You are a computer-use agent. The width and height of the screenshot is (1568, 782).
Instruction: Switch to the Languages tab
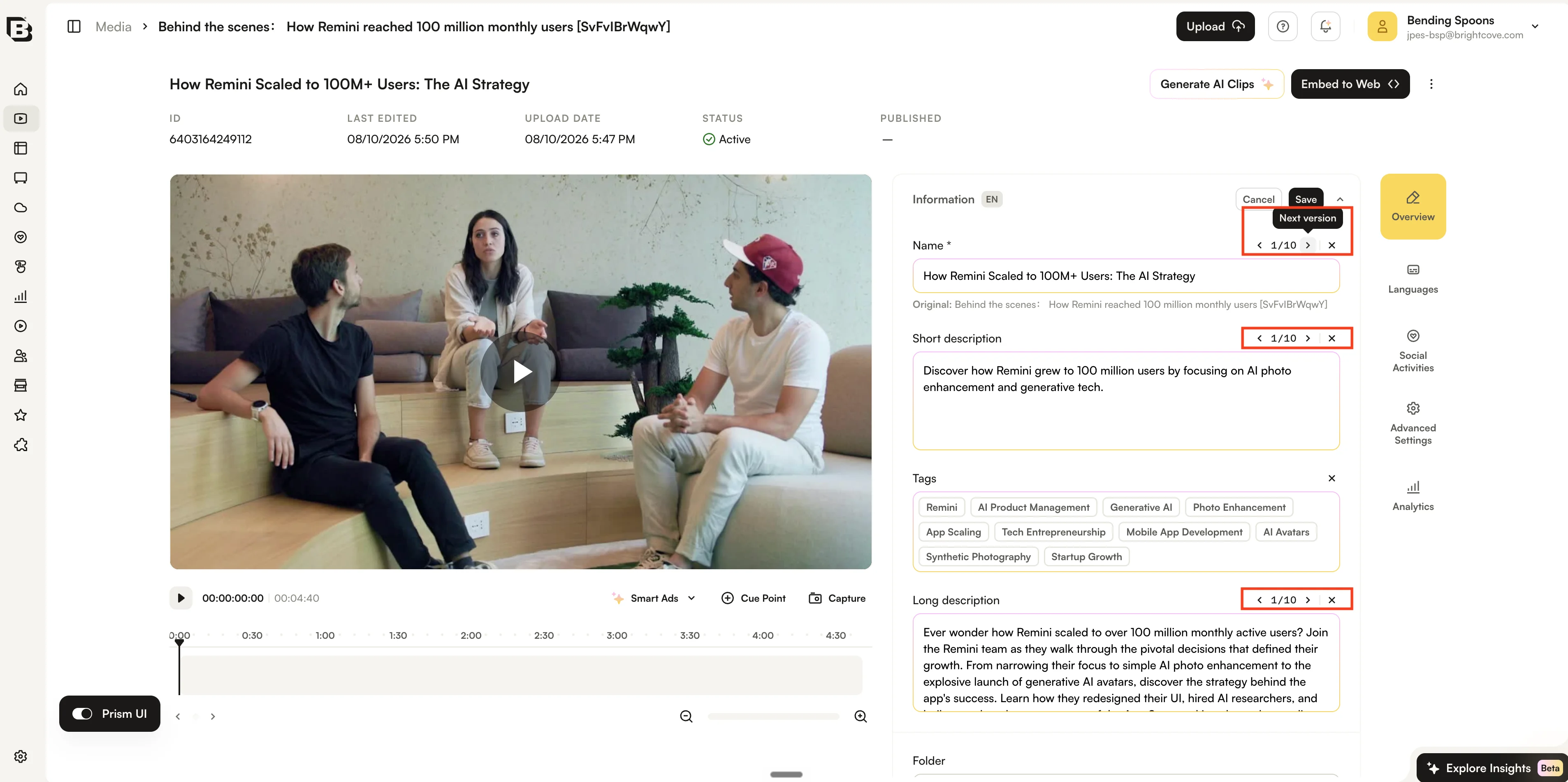(x=1413, y=279)
